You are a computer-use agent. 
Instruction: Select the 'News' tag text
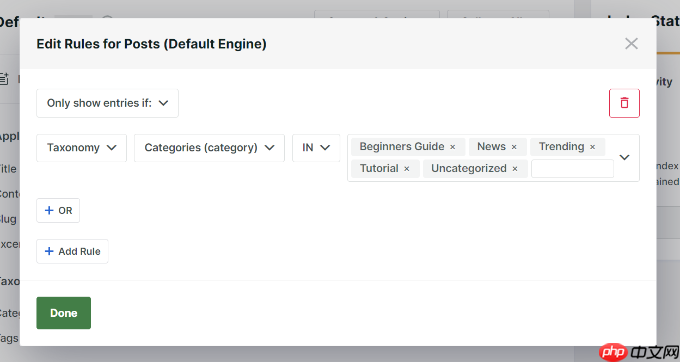(x=491, y=147)
